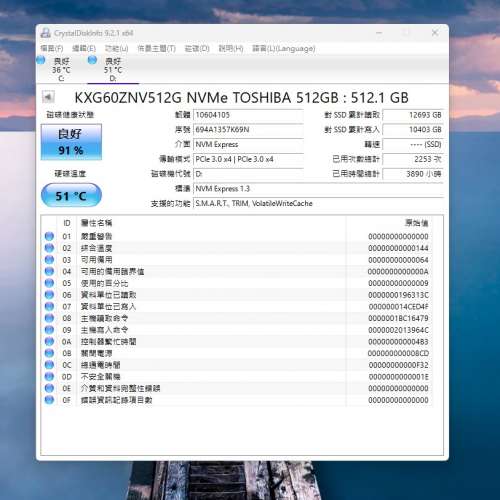Click the standard field NVM Express 1.3
Screen dimensions: 500x500
coord(318,189)
